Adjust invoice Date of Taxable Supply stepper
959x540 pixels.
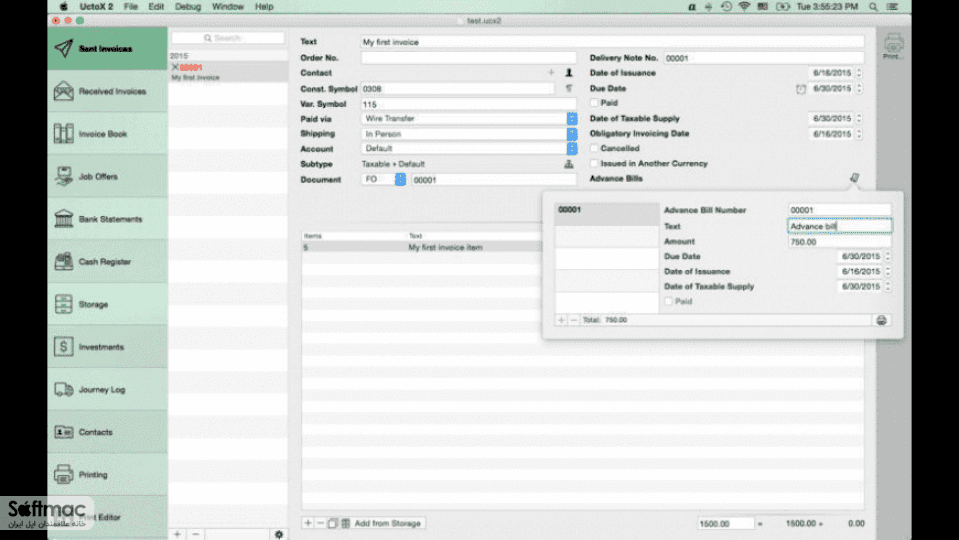(x=859, y=119)
